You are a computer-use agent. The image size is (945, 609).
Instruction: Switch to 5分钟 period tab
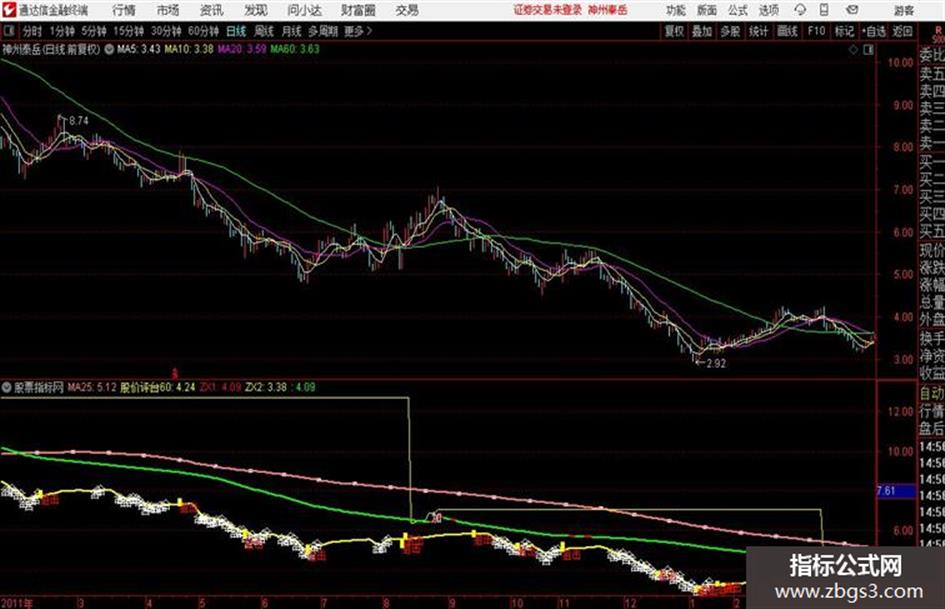tap(93, 31)
